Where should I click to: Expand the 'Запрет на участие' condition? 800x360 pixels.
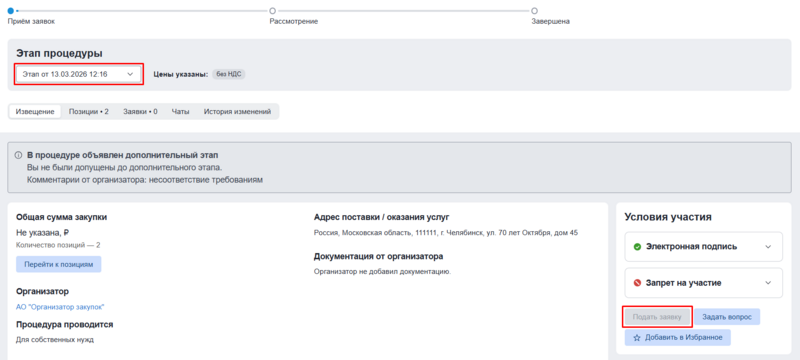[x=703, y=282]
